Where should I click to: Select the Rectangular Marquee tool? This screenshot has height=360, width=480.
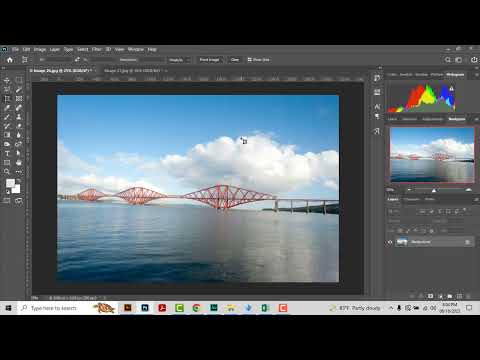tap(19, 80)
